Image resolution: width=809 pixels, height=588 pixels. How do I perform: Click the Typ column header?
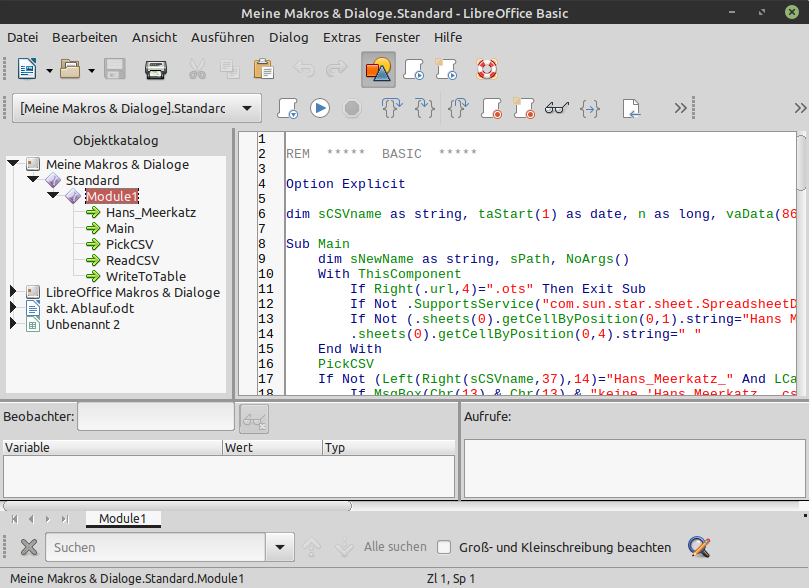click(389, 447)
